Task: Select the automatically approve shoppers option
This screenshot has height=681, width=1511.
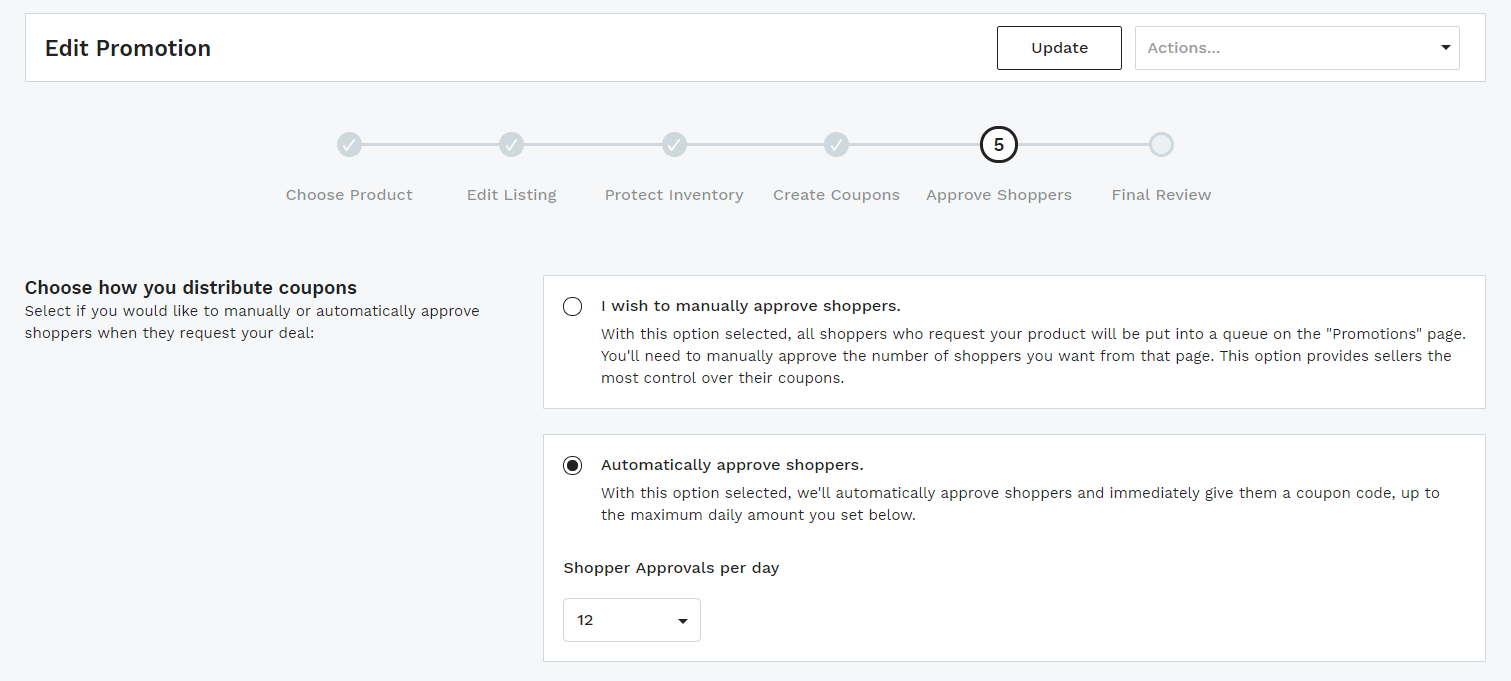Action: coord(572,464)
